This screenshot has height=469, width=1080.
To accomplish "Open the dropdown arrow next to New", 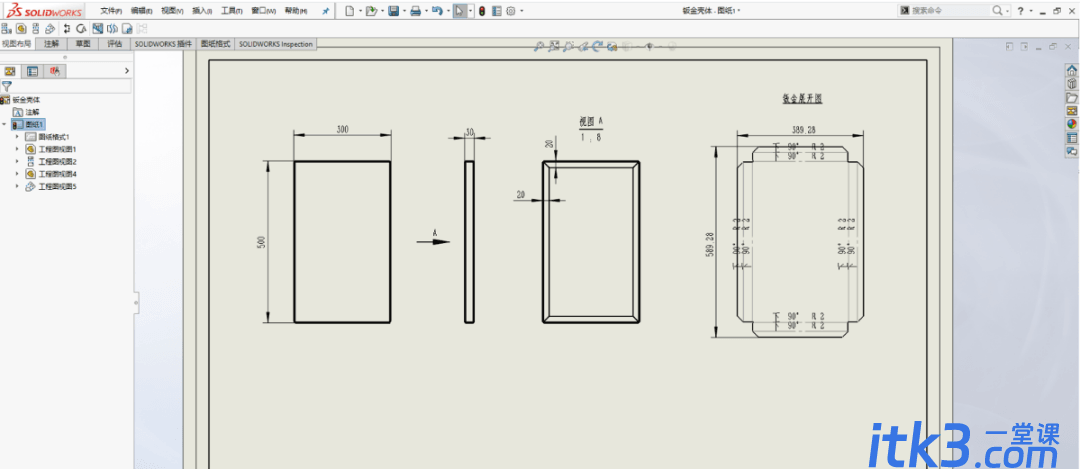I will 360,12.
